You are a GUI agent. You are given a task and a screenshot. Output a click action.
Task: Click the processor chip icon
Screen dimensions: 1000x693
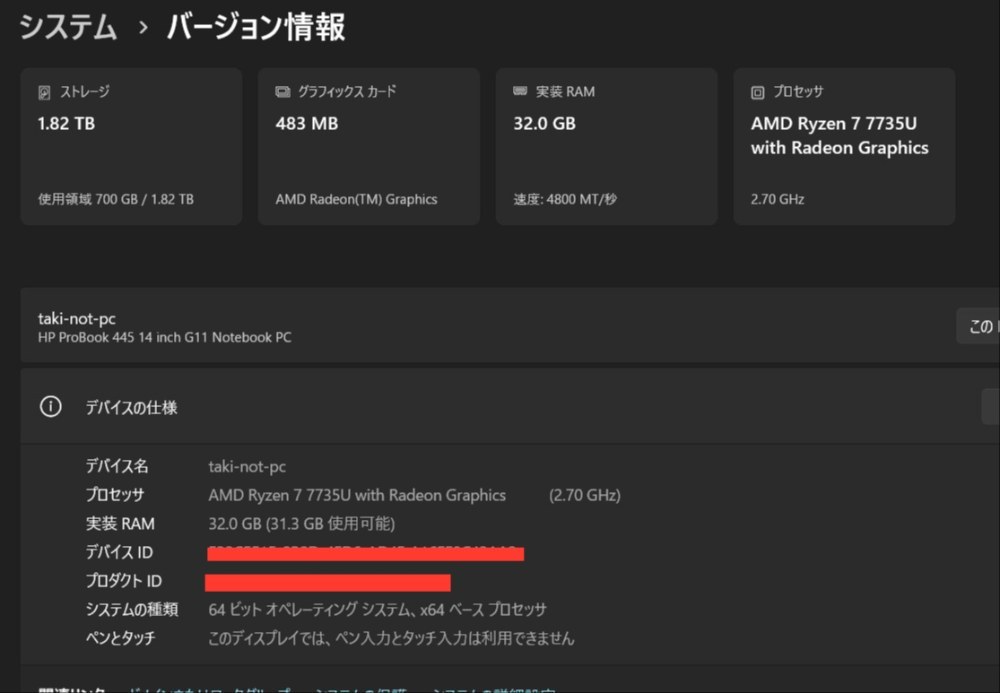(x=757, y=92)
